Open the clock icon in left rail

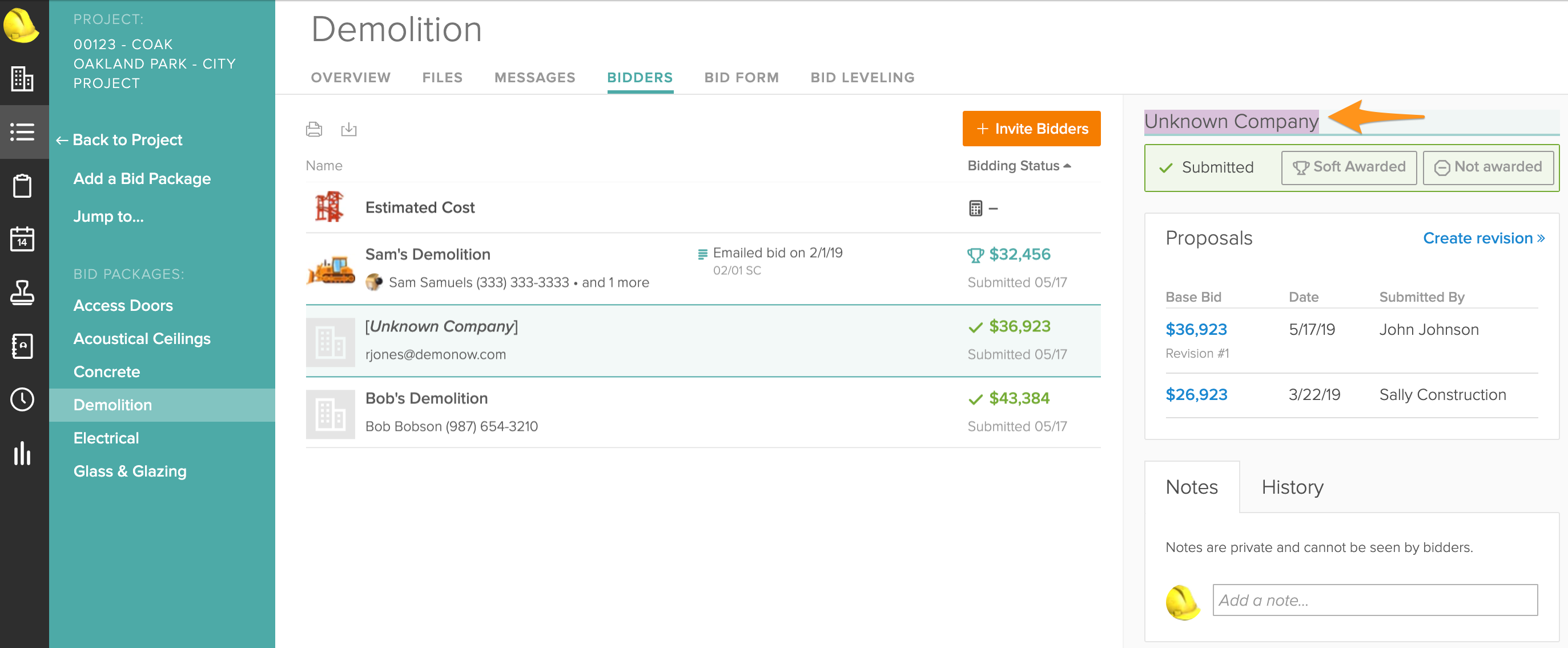[x=22, y=399]
